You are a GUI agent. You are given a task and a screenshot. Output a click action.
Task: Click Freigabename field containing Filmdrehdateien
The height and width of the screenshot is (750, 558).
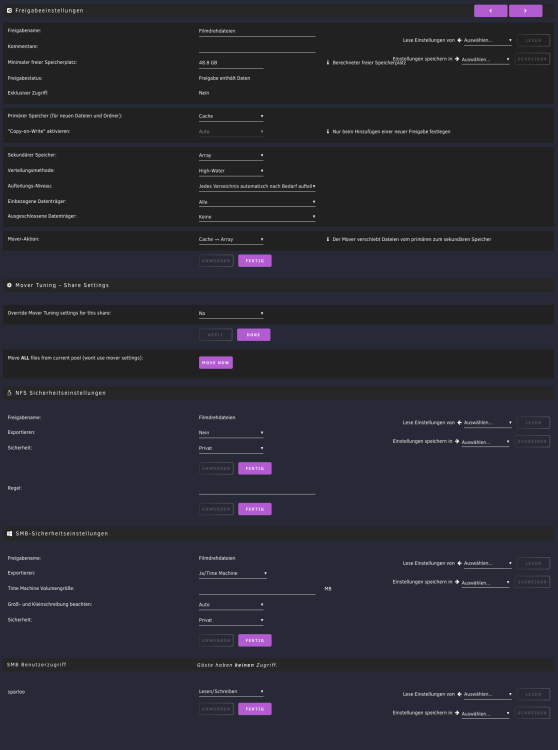tap(257, 31)
